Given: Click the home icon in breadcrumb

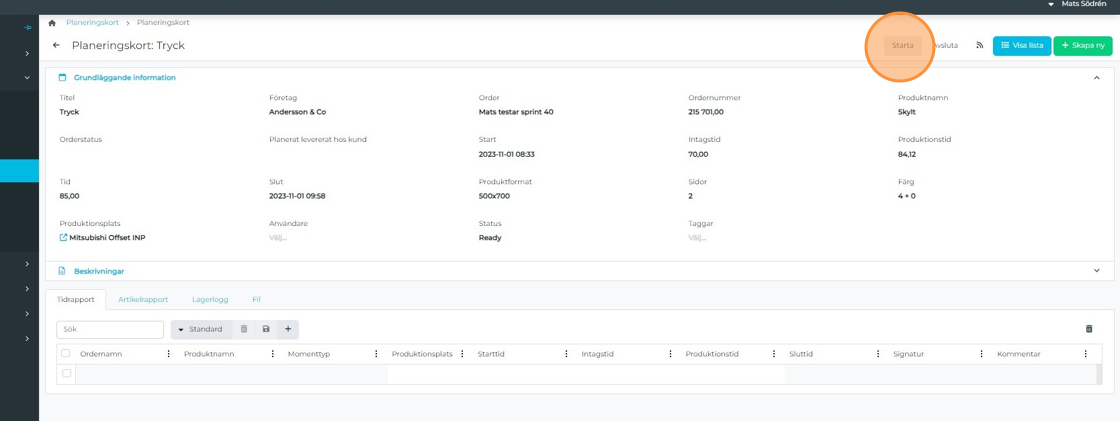Looking at the screenshot, I should tap(52, 23).
